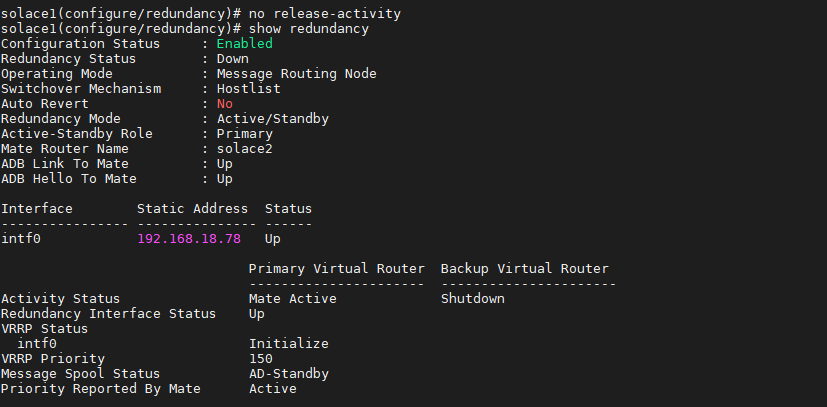Click the 192.168.18.78 static address
This screenshot has height=407, width=827.
pyautogui.click(x=188, y=239)
